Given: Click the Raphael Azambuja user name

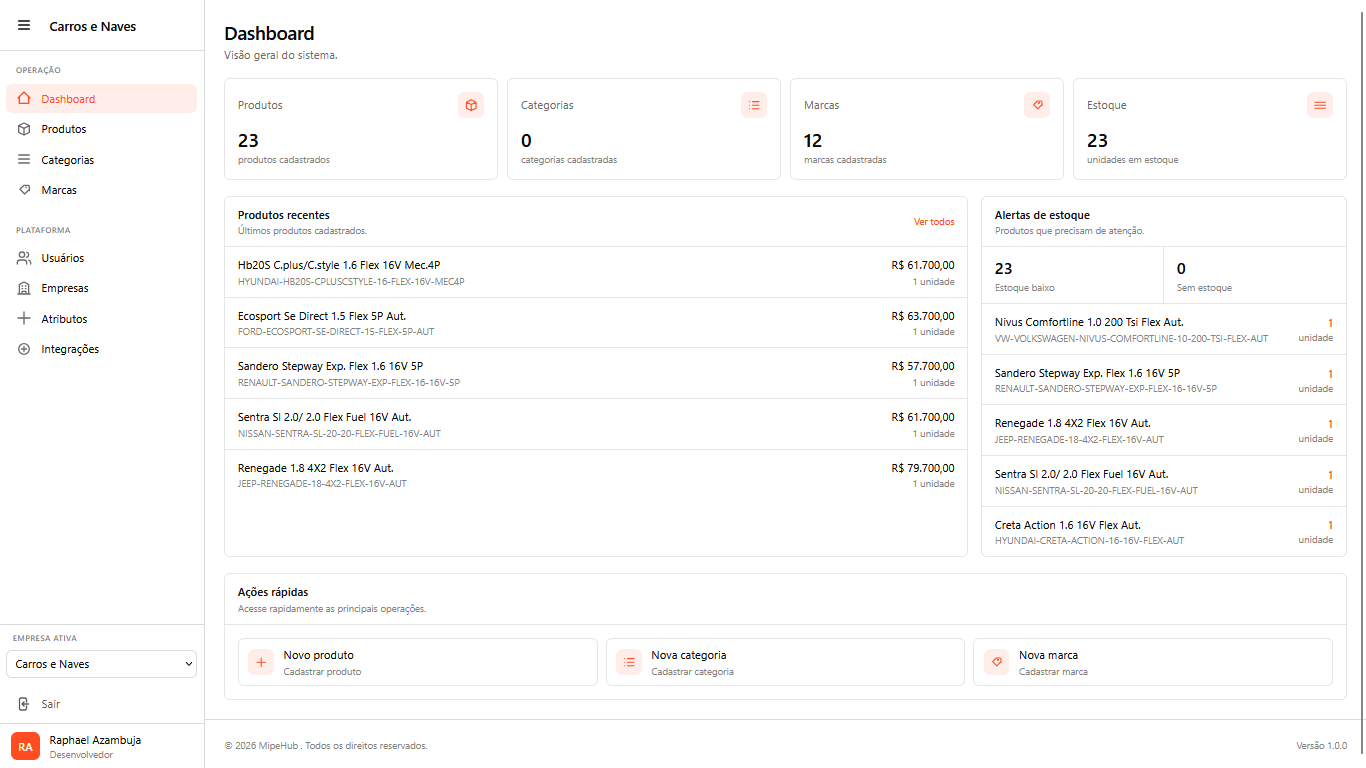Looking at the screenshot, I should (x=95, y=740).
